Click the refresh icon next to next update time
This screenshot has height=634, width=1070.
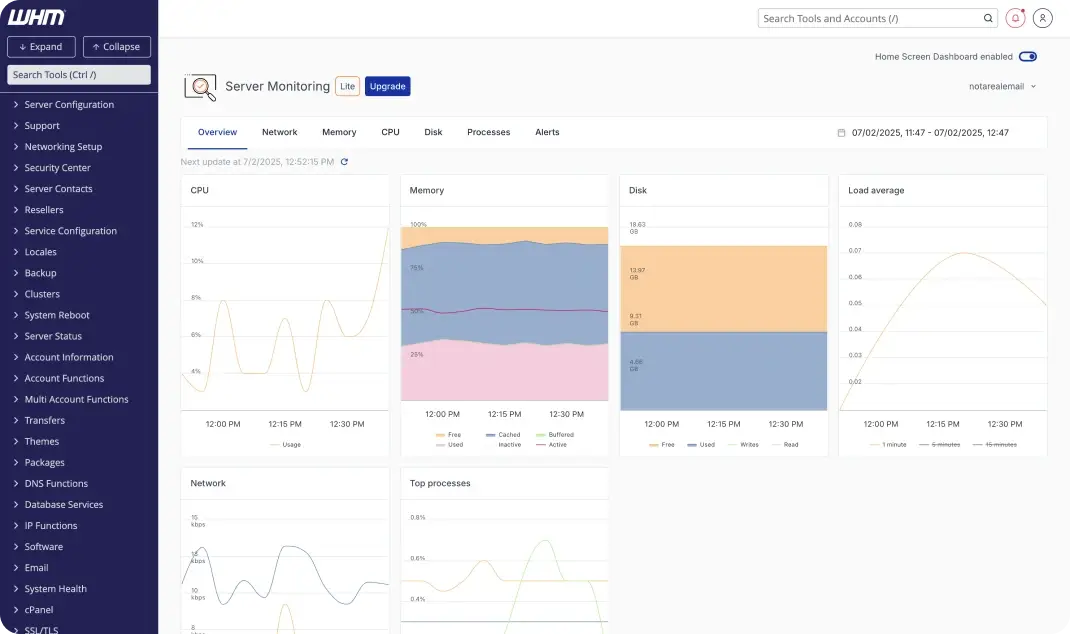[344, 161]
